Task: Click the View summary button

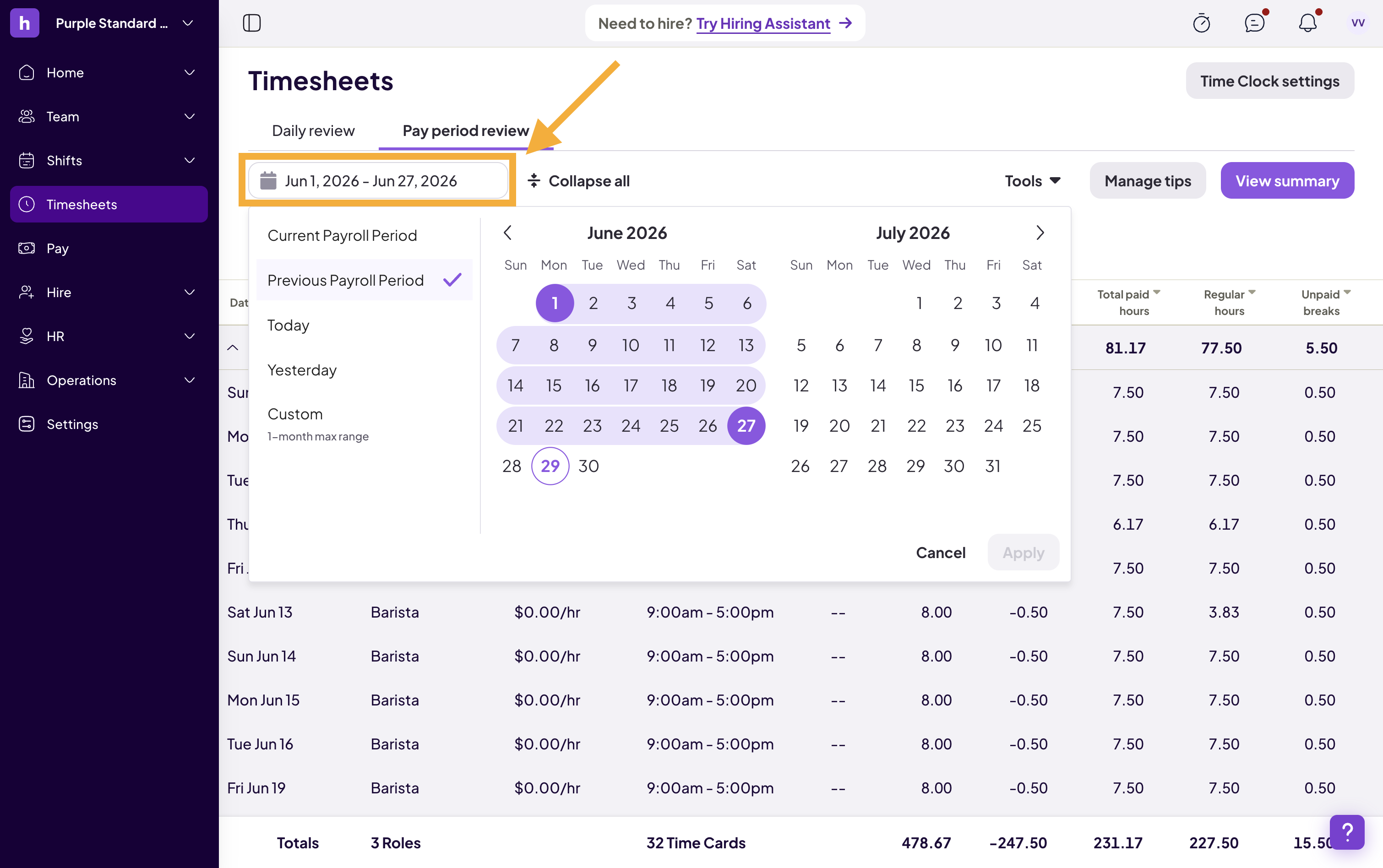Action: [x=1287, y=181]
